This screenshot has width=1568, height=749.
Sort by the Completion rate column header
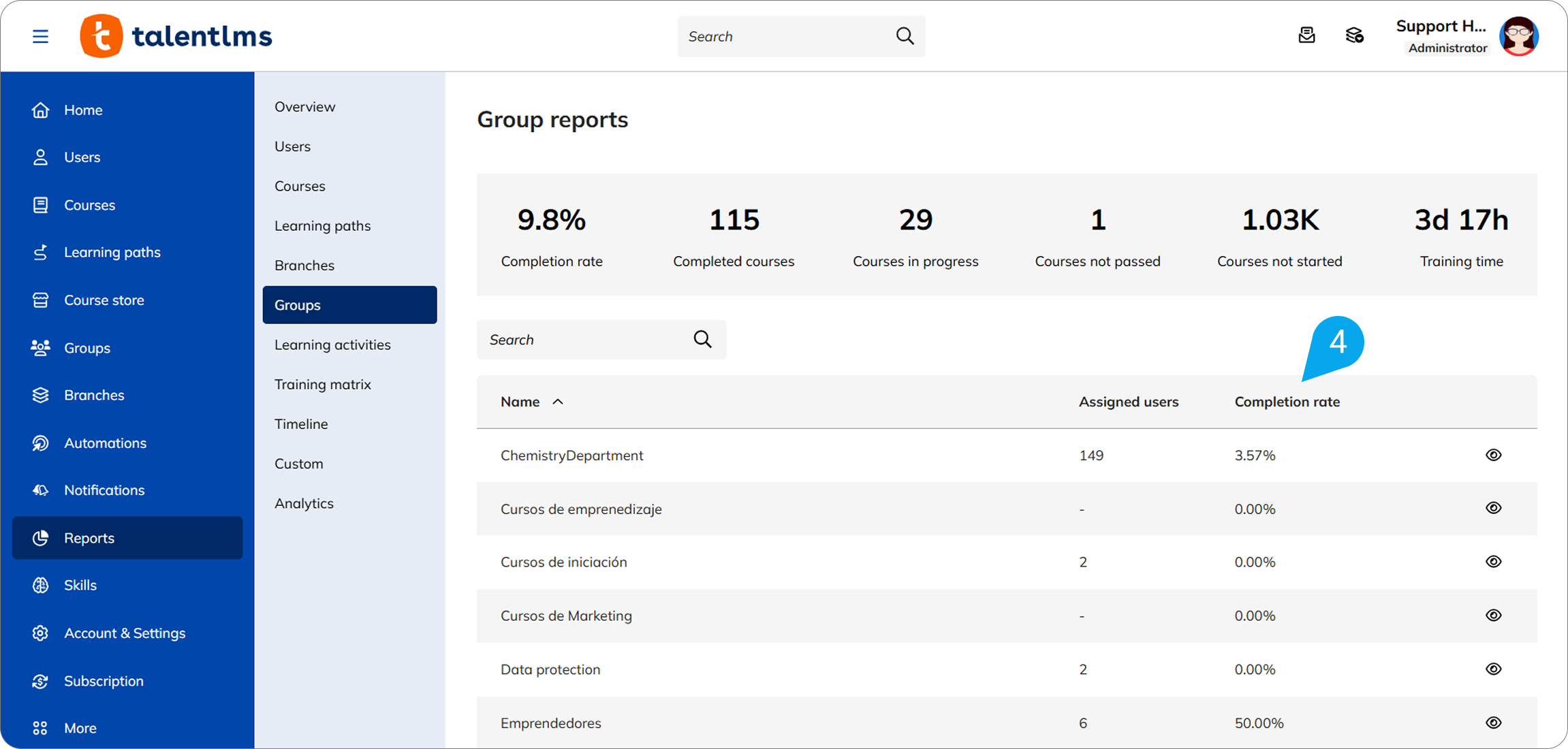coord(1287,402)
